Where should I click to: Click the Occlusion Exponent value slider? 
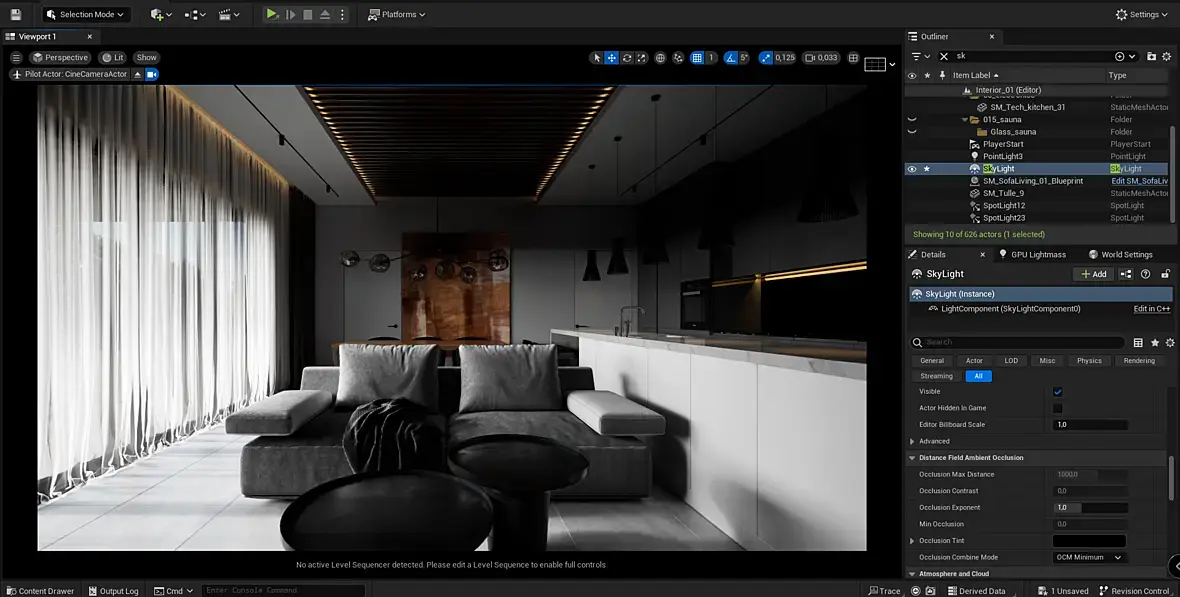tap(1090, 507)
